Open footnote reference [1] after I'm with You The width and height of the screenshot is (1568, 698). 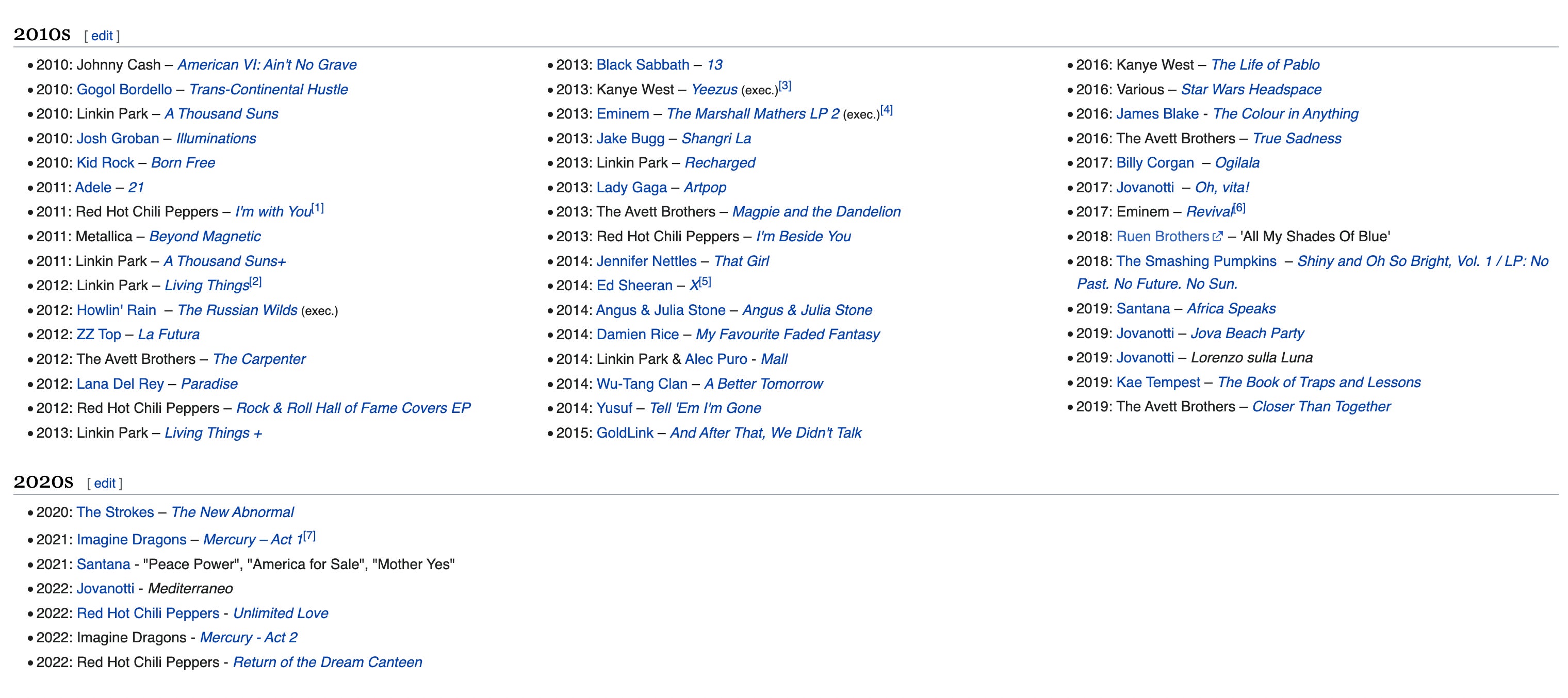318,208
